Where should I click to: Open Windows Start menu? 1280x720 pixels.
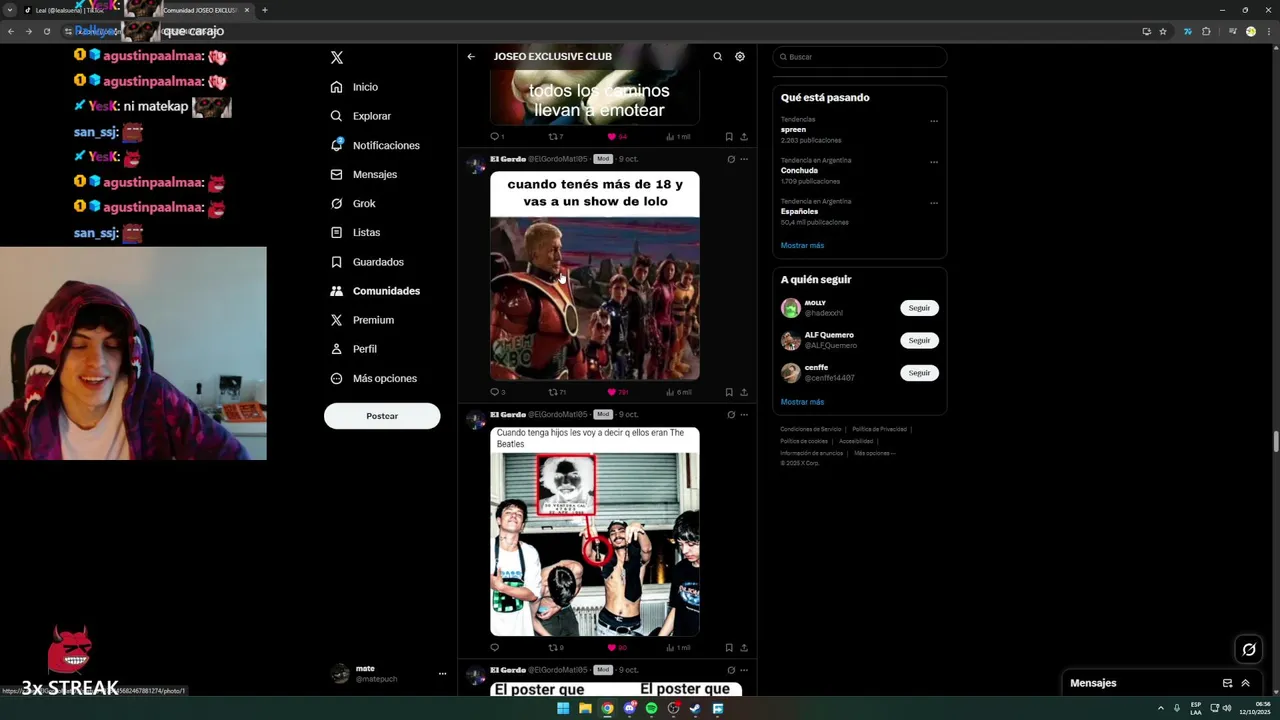[563, 708]
